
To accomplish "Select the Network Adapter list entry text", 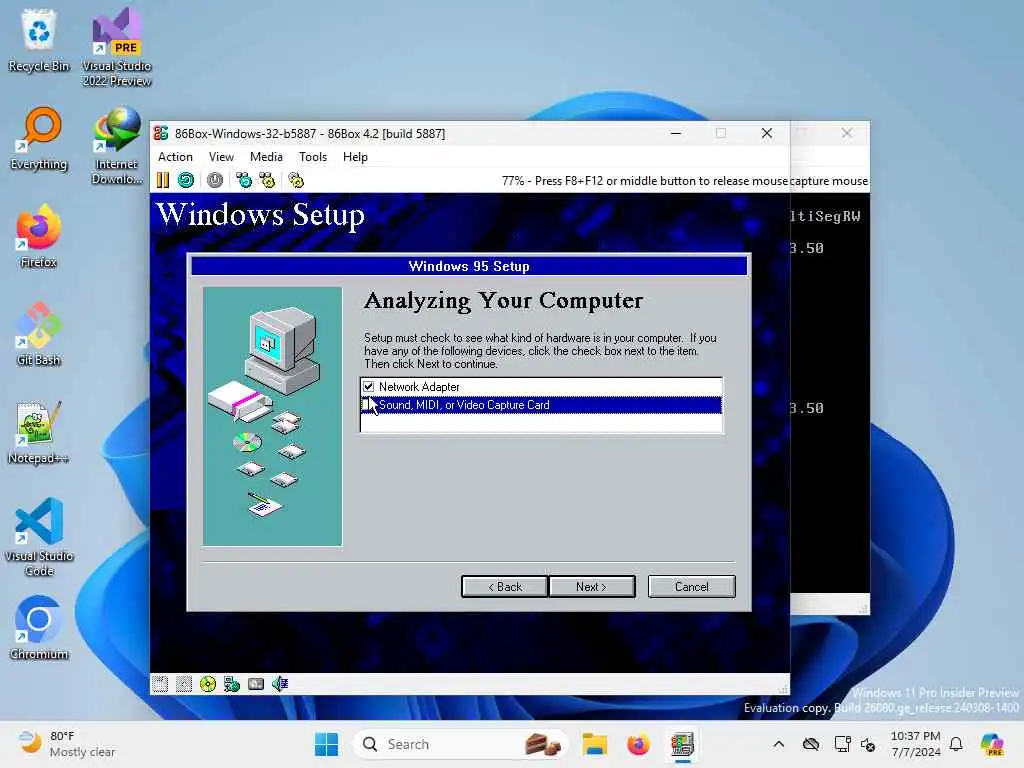I will click(x=419, y=387).
